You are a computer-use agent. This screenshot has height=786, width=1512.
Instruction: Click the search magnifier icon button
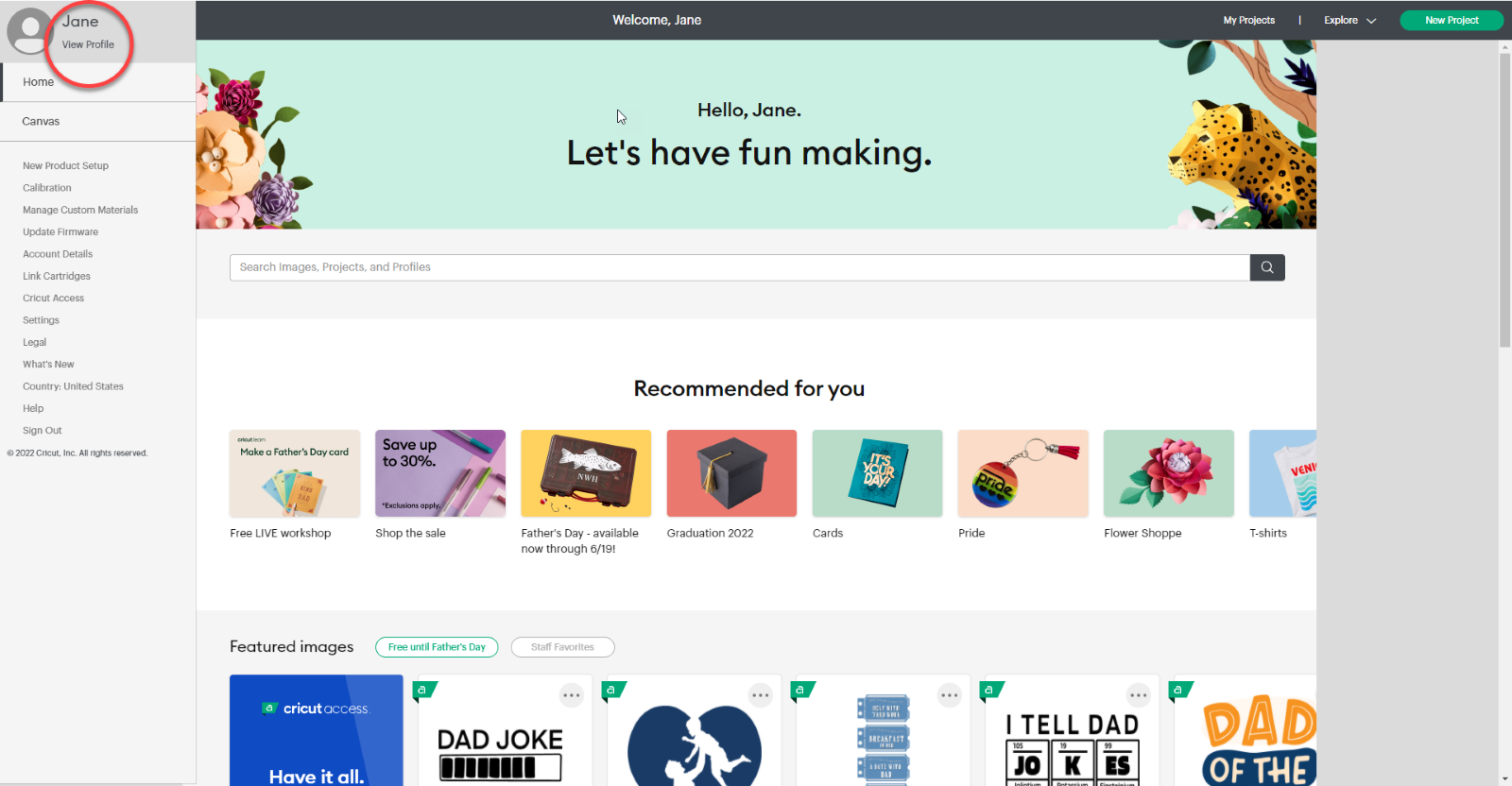pos(1266,267)
